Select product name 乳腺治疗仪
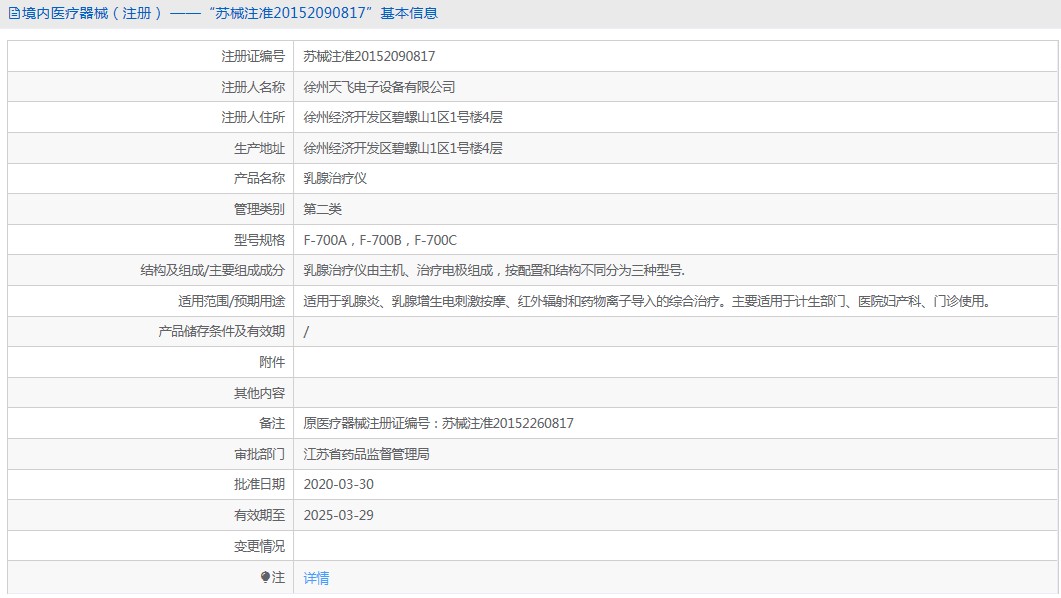 (335, 179)
